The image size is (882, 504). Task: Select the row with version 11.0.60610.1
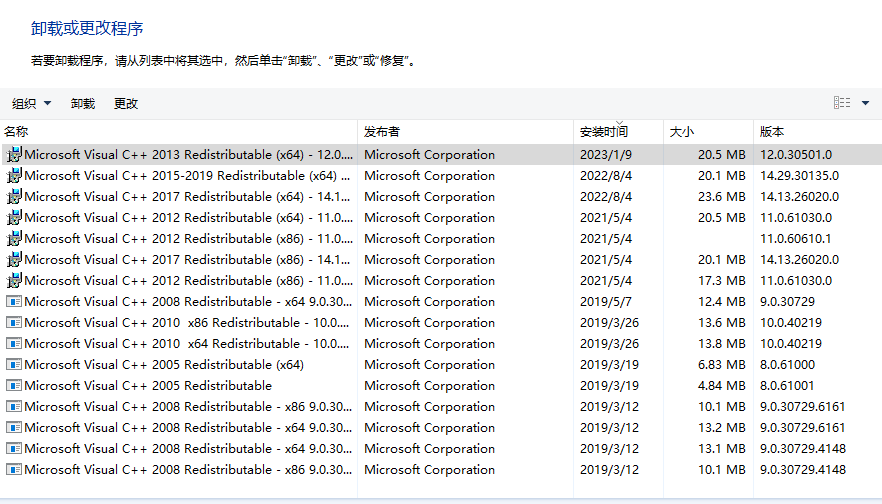point(441,238)
